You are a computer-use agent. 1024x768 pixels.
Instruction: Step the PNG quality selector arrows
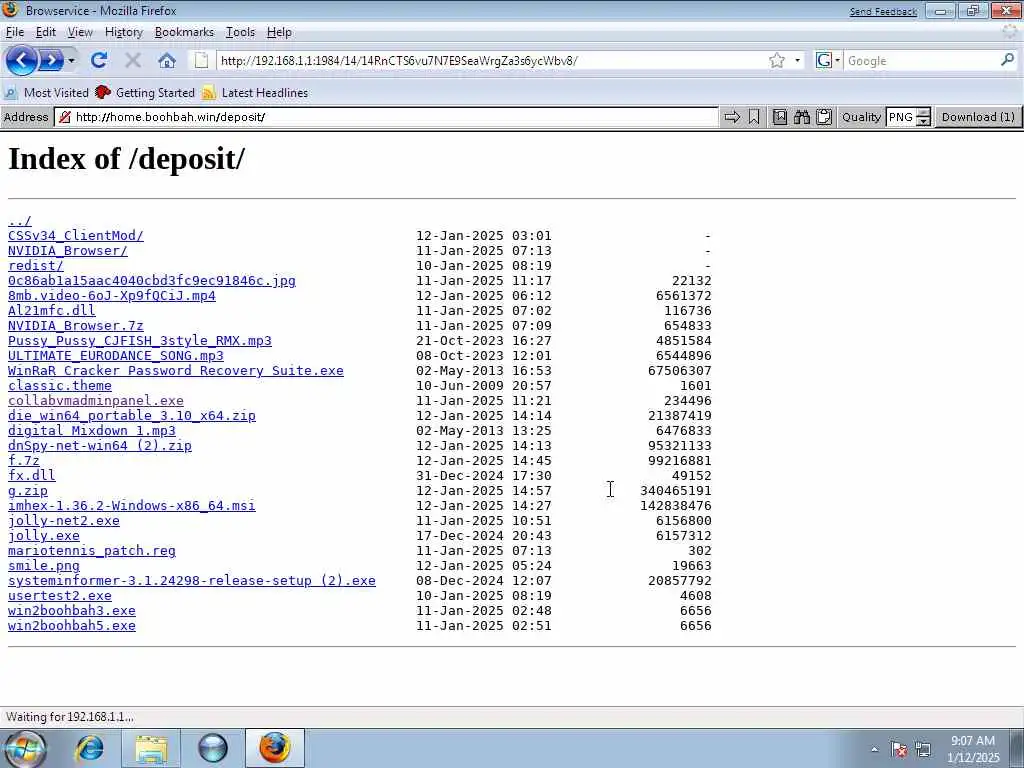923,118
